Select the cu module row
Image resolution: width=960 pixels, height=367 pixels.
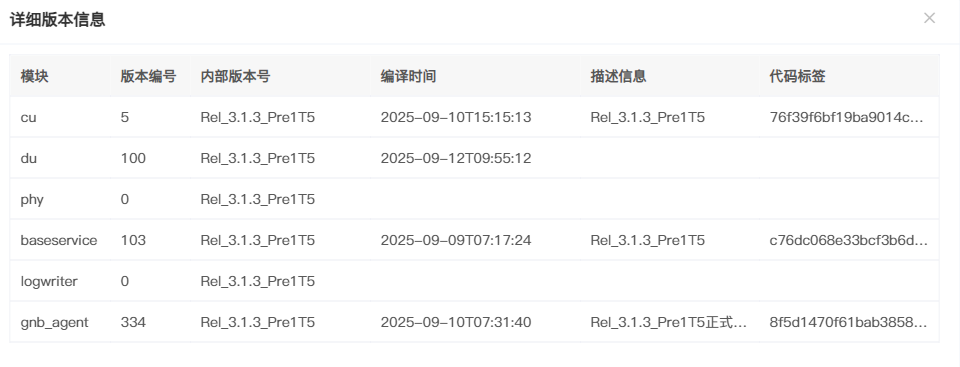474,117
